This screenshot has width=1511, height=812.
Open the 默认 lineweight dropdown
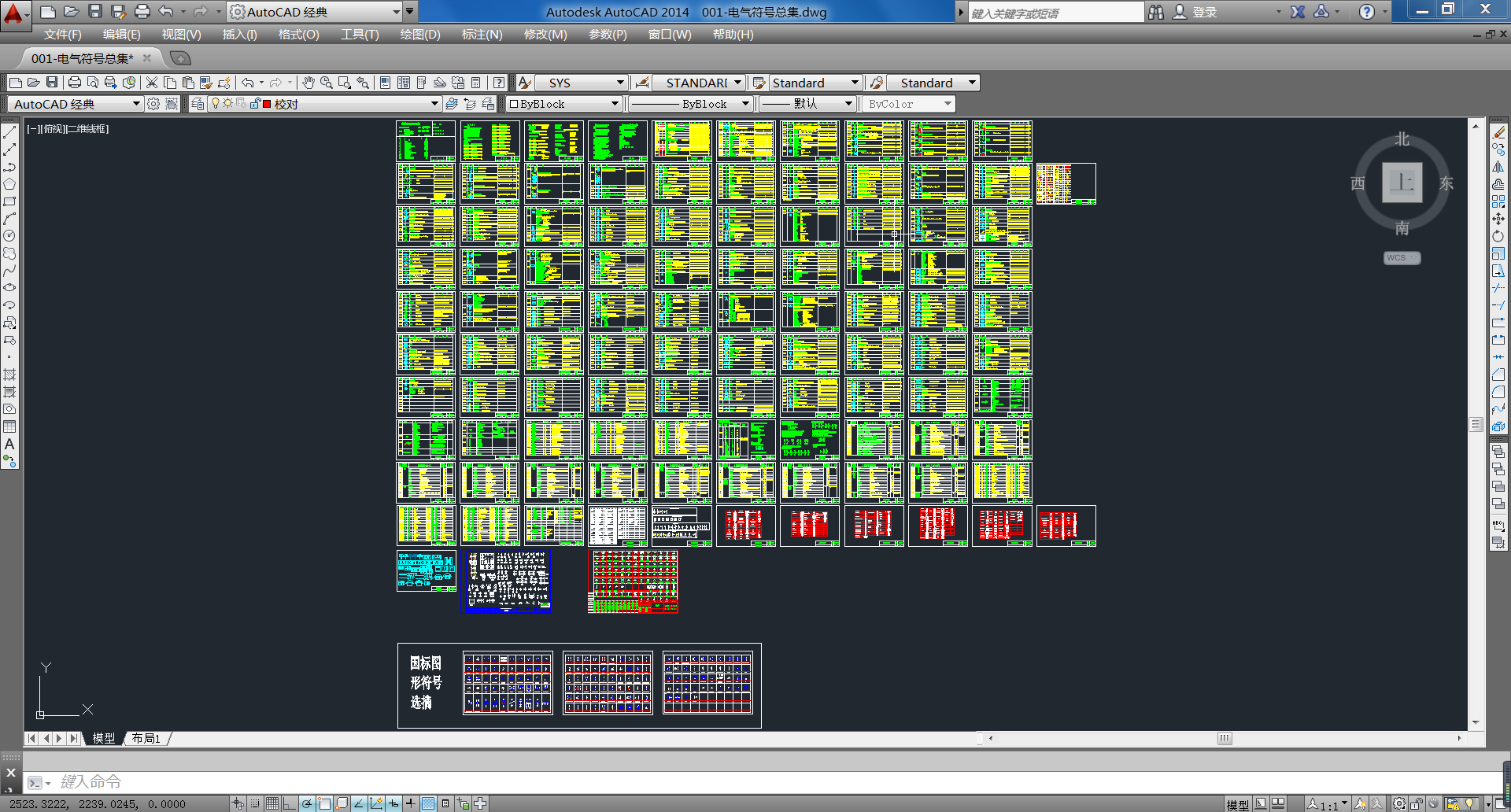(x=848, y=104)
